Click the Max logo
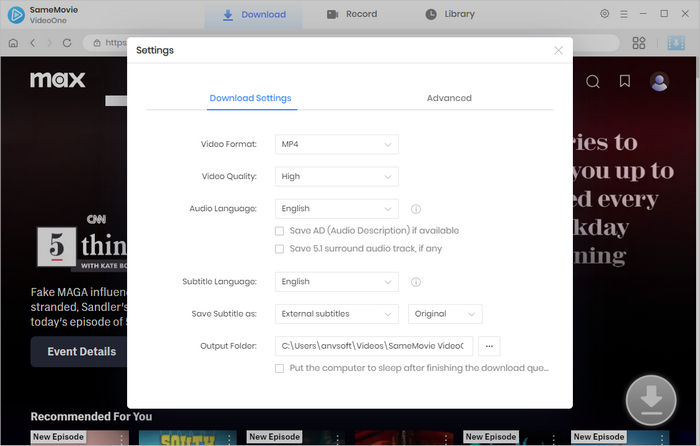 click(58, 80)
